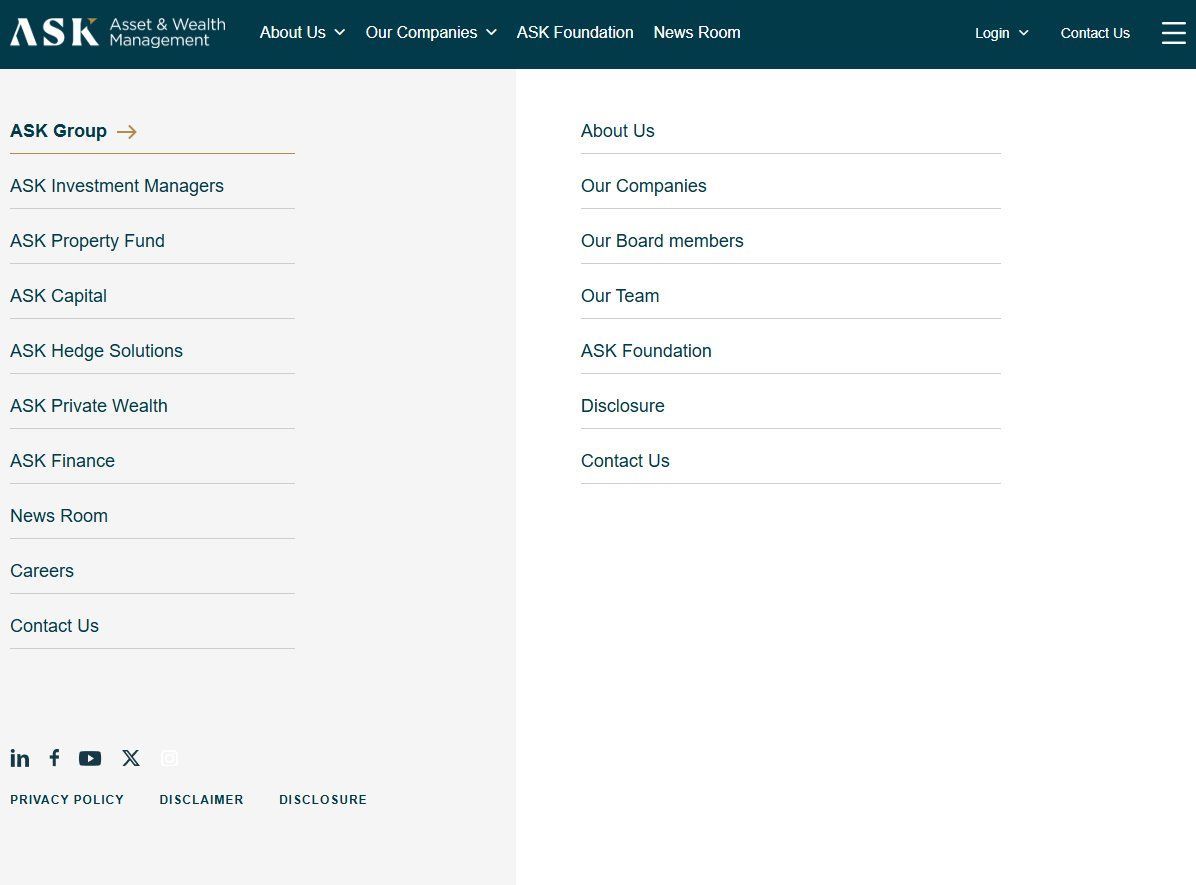The image size is (1196, 885).
Task: Open the X (Twitter) social icon
Action: pyautogui.click(x=131, y=758)
